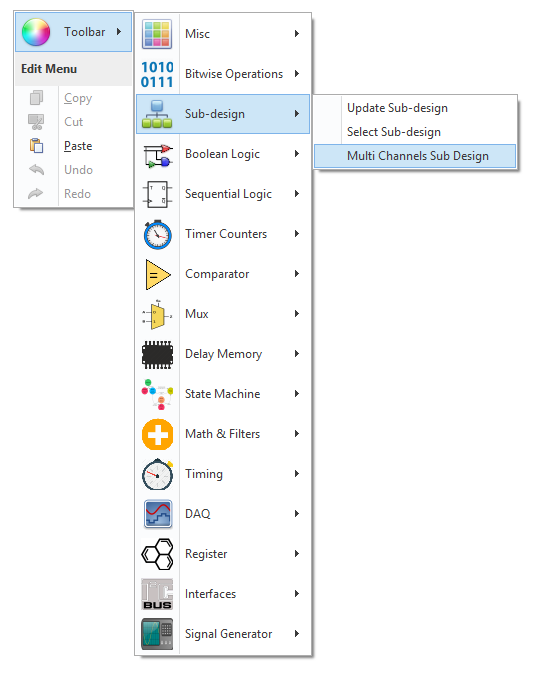The width and height of the screenshot is (539, 679).
Task: Expand the Timing submenu arrow
Action: (x=297, y=474)
